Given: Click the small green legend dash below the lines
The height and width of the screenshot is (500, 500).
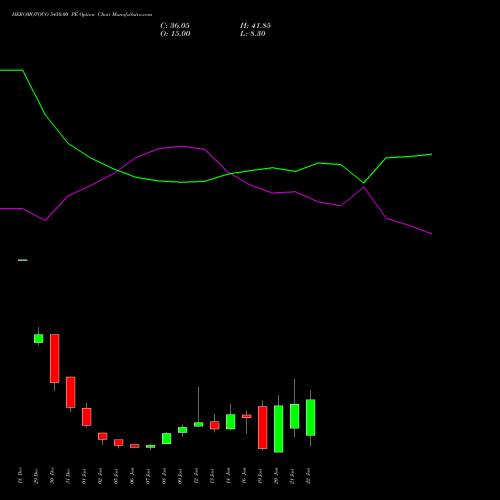Looking at the screenshot, I should (x=23, y=260).
